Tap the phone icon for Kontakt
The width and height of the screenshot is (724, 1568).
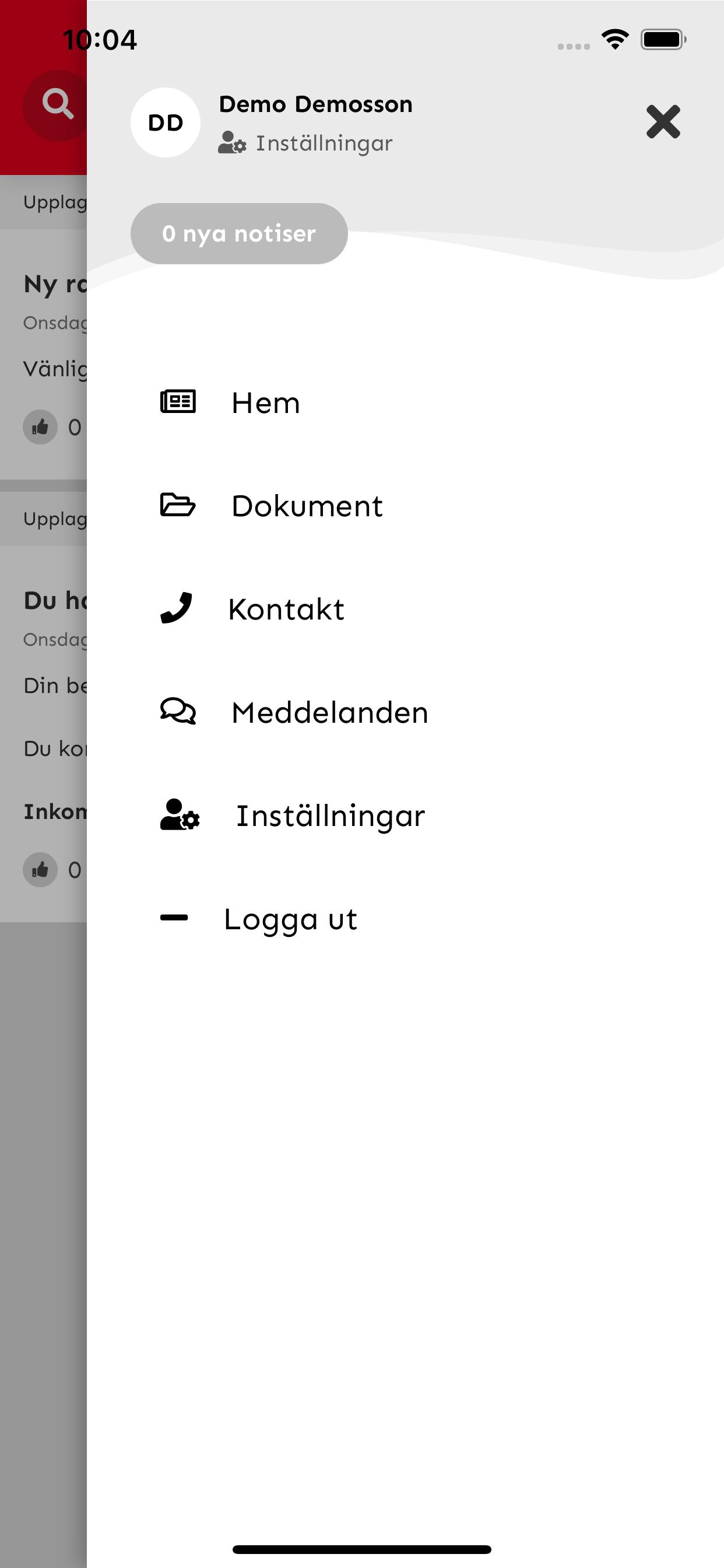[x=177, y=608]
